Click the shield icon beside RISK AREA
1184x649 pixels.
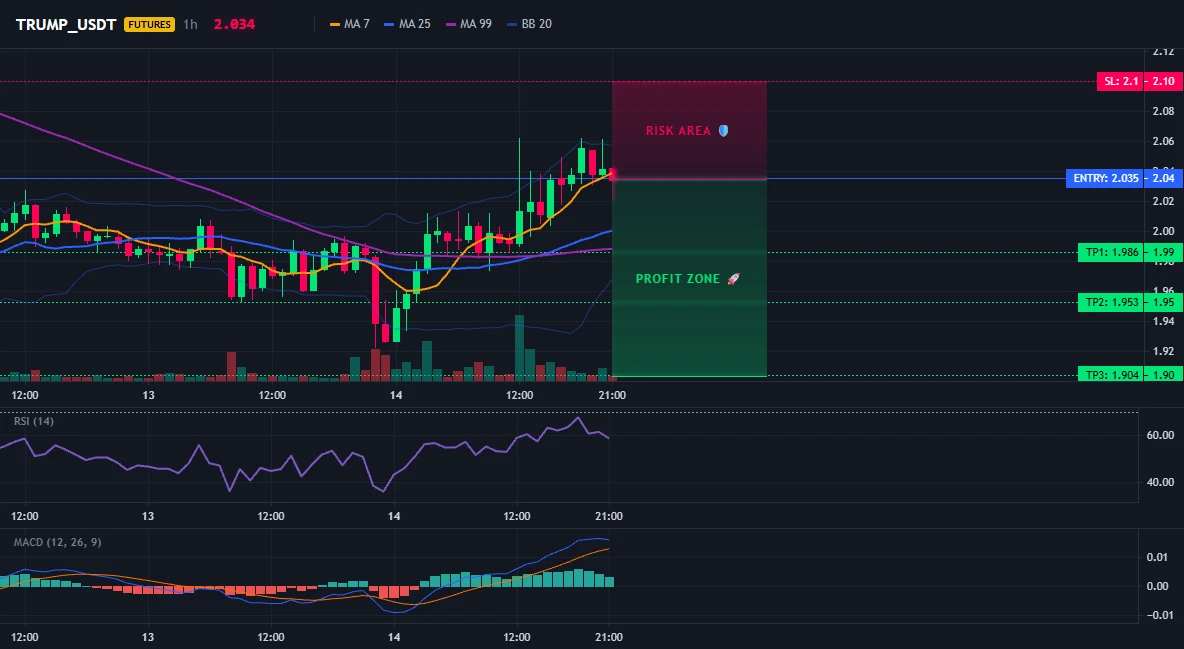coord(723,131)
